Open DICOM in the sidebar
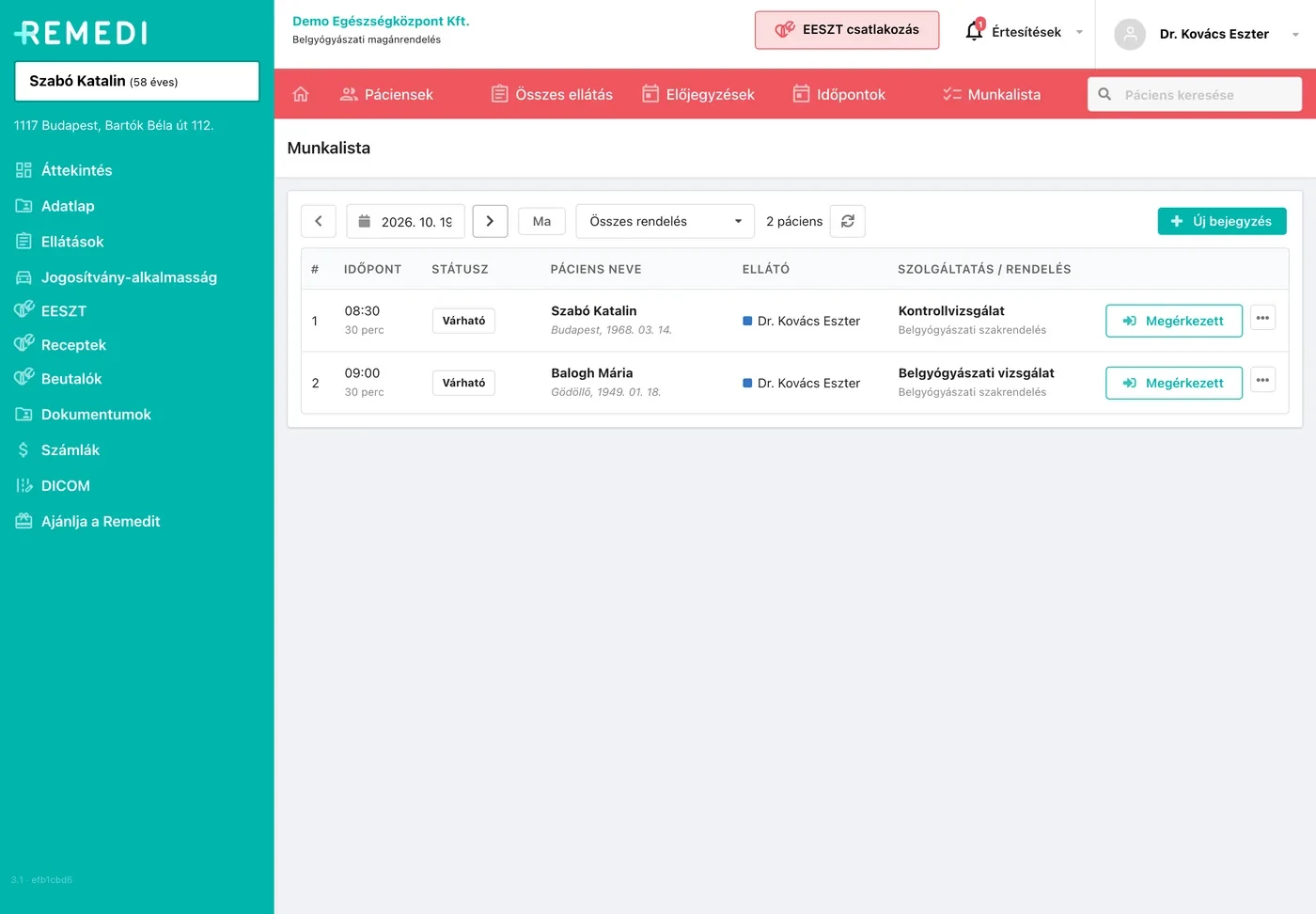The width and height of the screenshot is (1316, 914). pos(53,486)
